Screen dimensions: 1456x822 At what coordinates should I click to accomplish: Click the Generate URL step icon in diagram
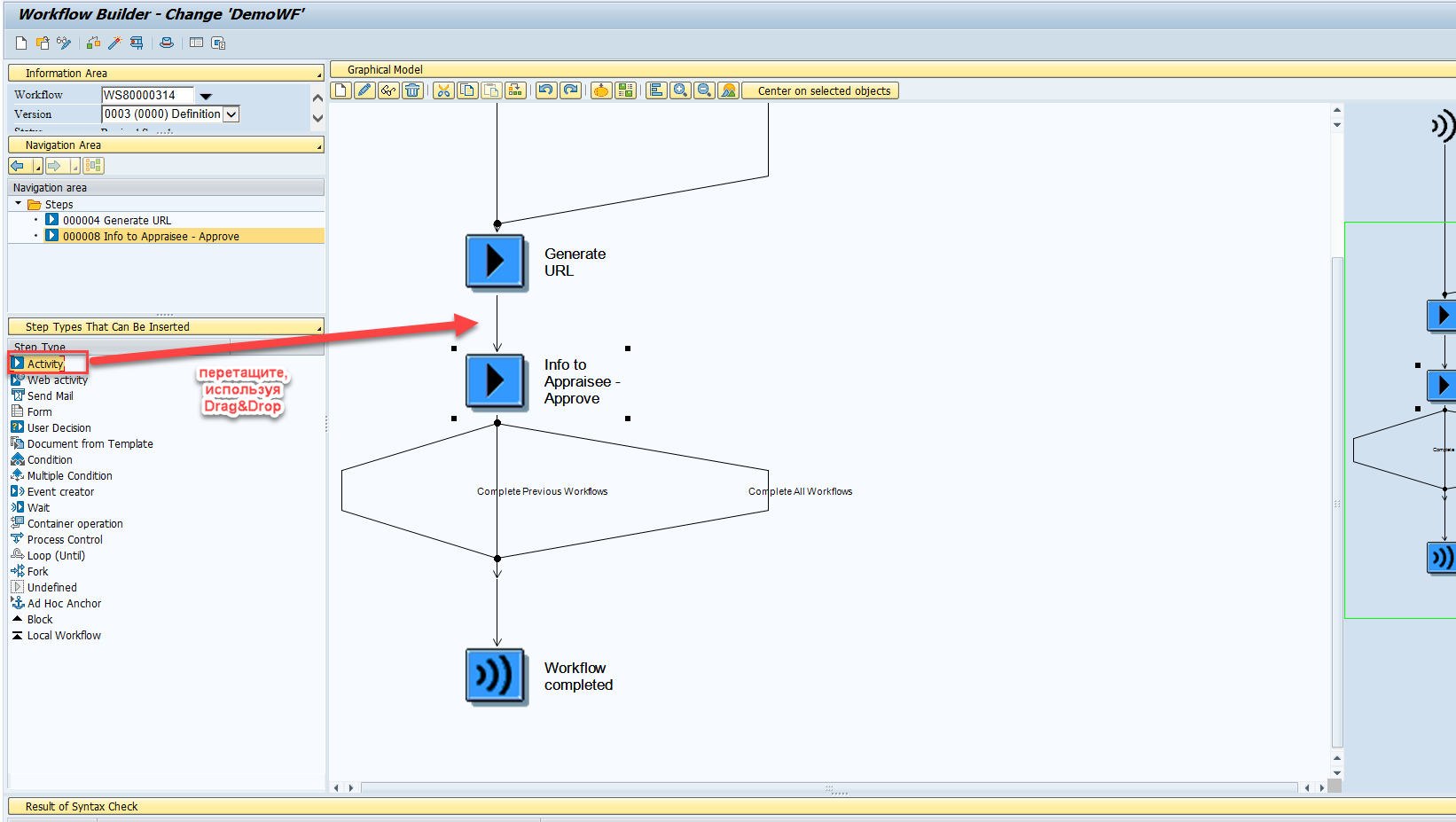point(497,262)
